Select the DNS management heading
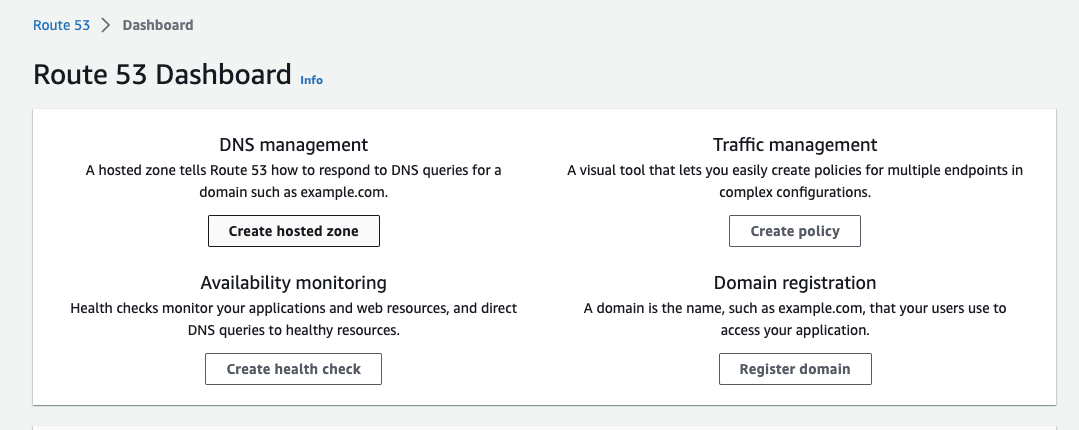 click(294, 145)
